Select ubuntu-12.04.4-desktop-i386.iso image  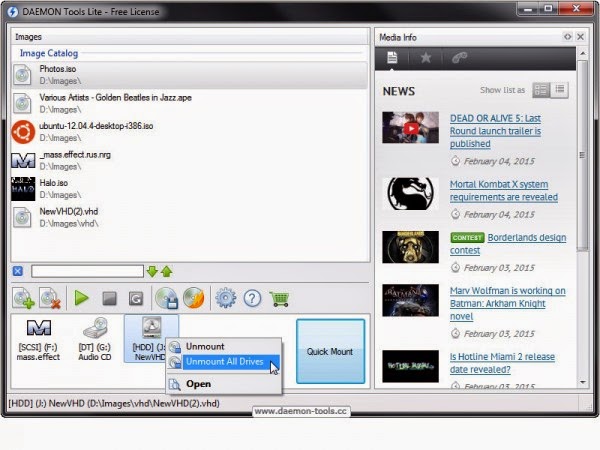tap(190, 132)
